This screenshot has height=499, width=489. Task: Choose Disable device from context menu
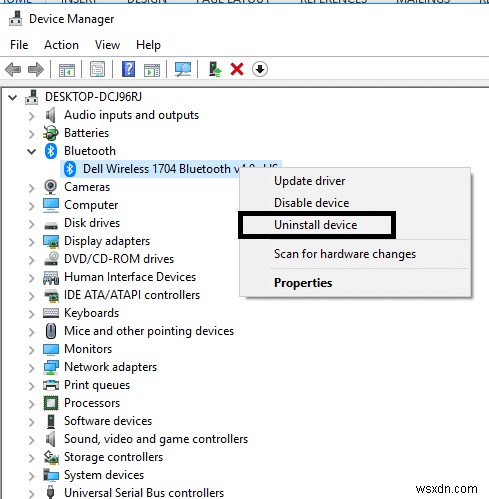tap(355, 203)
